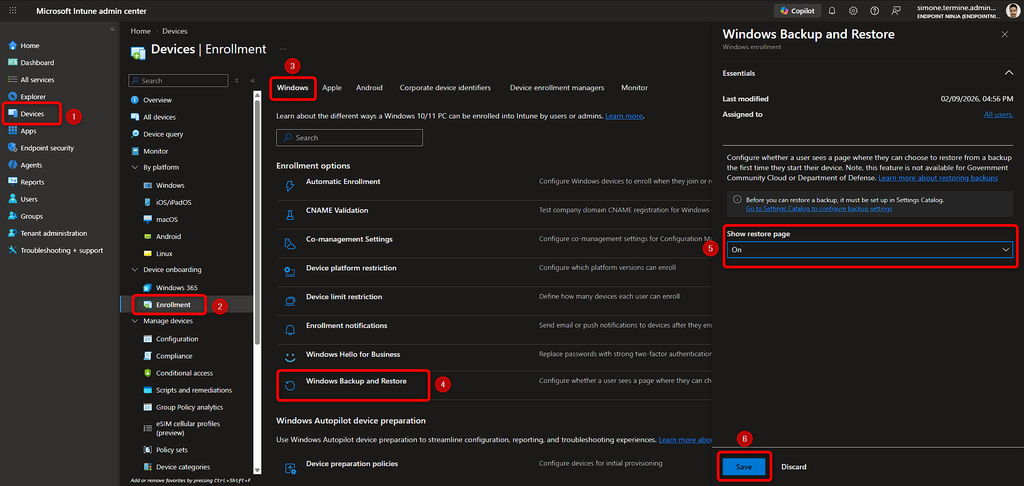
Task: Open the help question mark icon
Action: pos(874,11)
